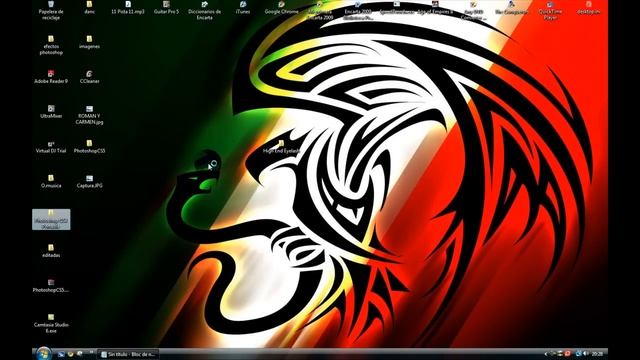Select the CCleaner shortcut
The height and width of the screenshot is (360, 640).
point(89,77)
